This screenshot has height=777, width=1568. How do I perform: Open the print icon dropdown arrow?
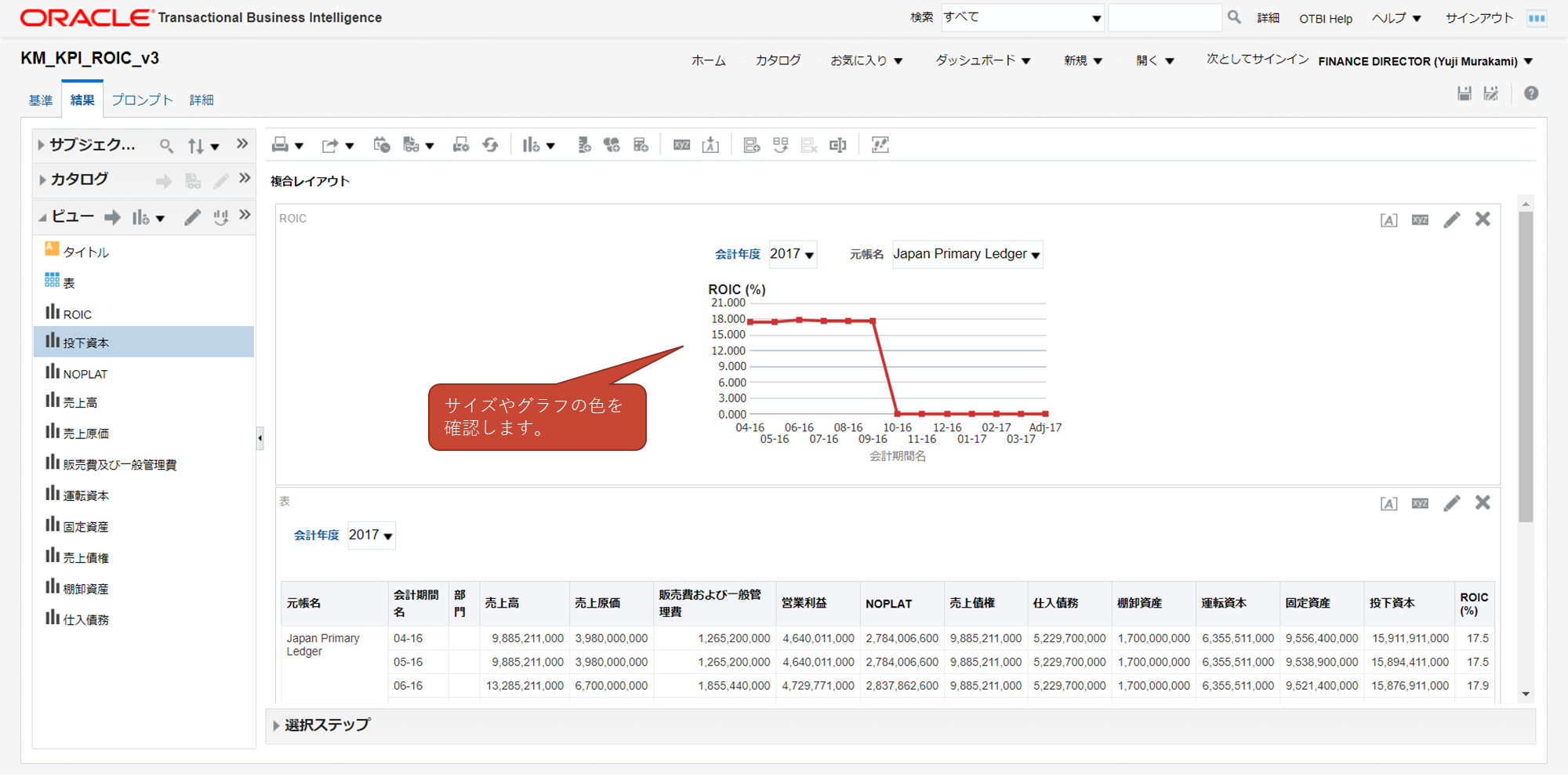(x=299, y=146)
